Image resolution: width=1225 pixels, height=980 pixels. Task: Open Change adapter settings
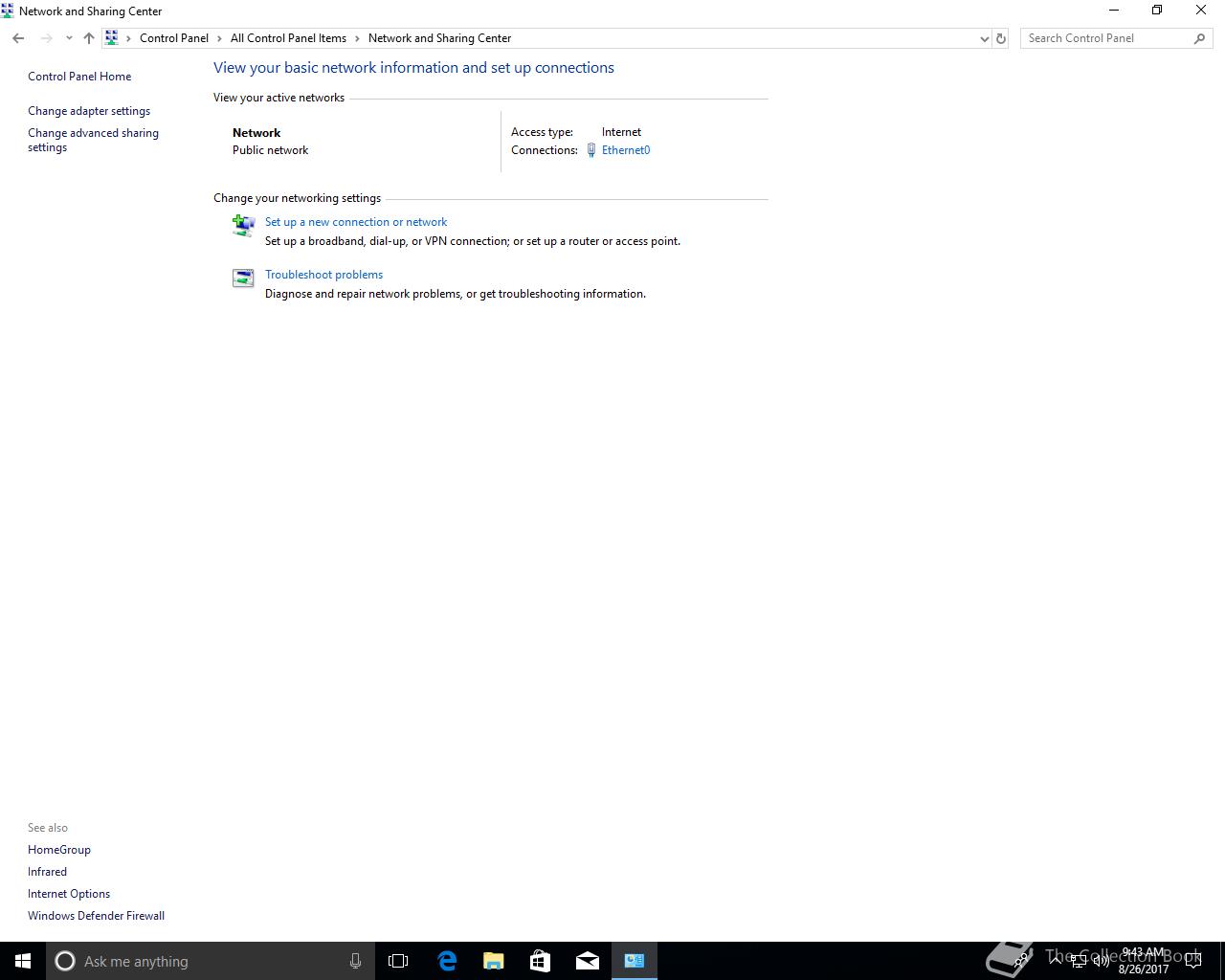pos(89,111)
